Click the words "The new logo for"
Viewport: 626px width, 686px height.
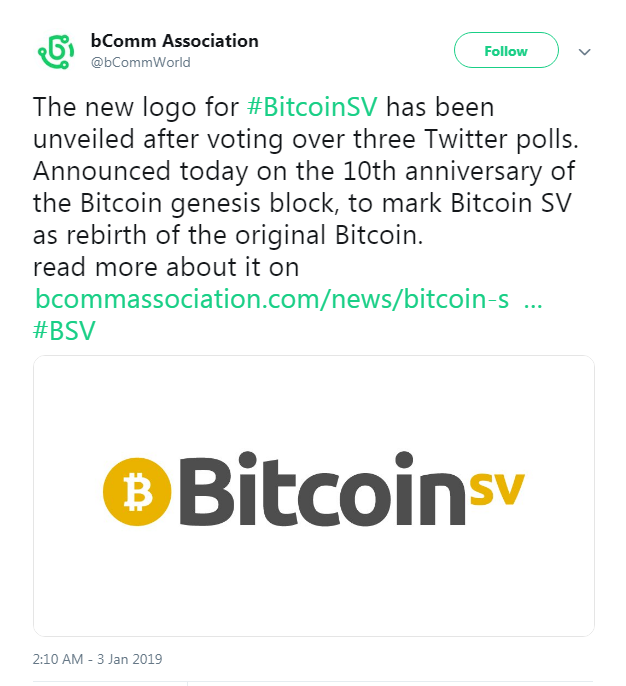click(136, 107)
